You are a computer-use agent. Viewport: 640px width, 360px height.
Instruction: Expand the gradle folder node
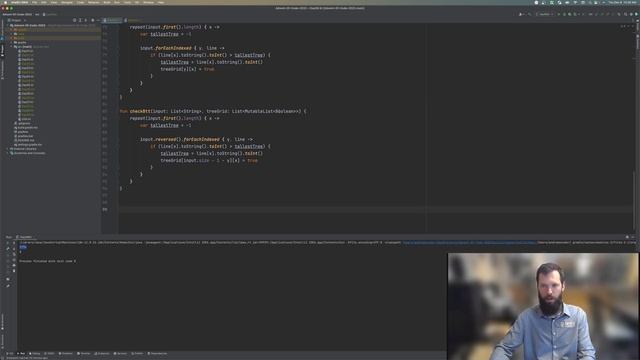(12, 42)
